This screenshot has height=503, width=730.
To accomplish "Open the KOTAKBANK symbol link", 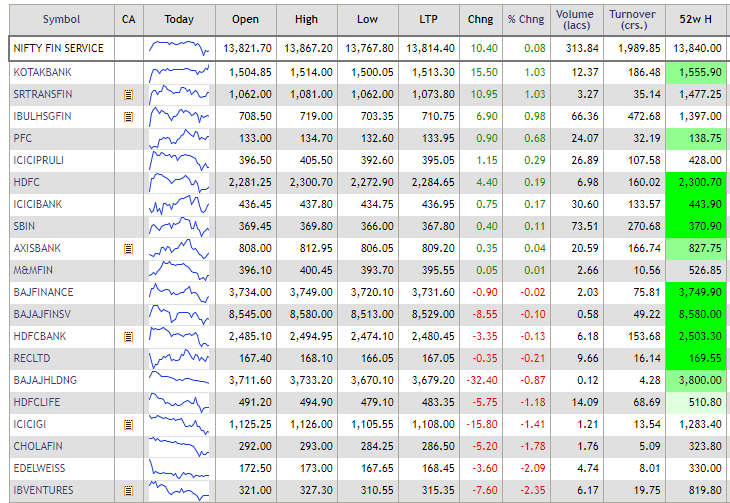I will [41, 72].
